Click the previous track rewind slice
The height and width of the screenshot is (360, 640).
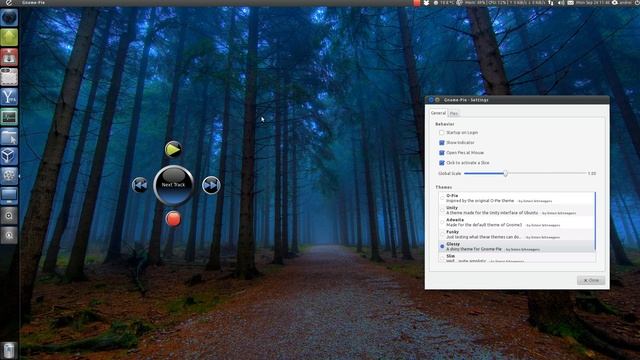140,185
